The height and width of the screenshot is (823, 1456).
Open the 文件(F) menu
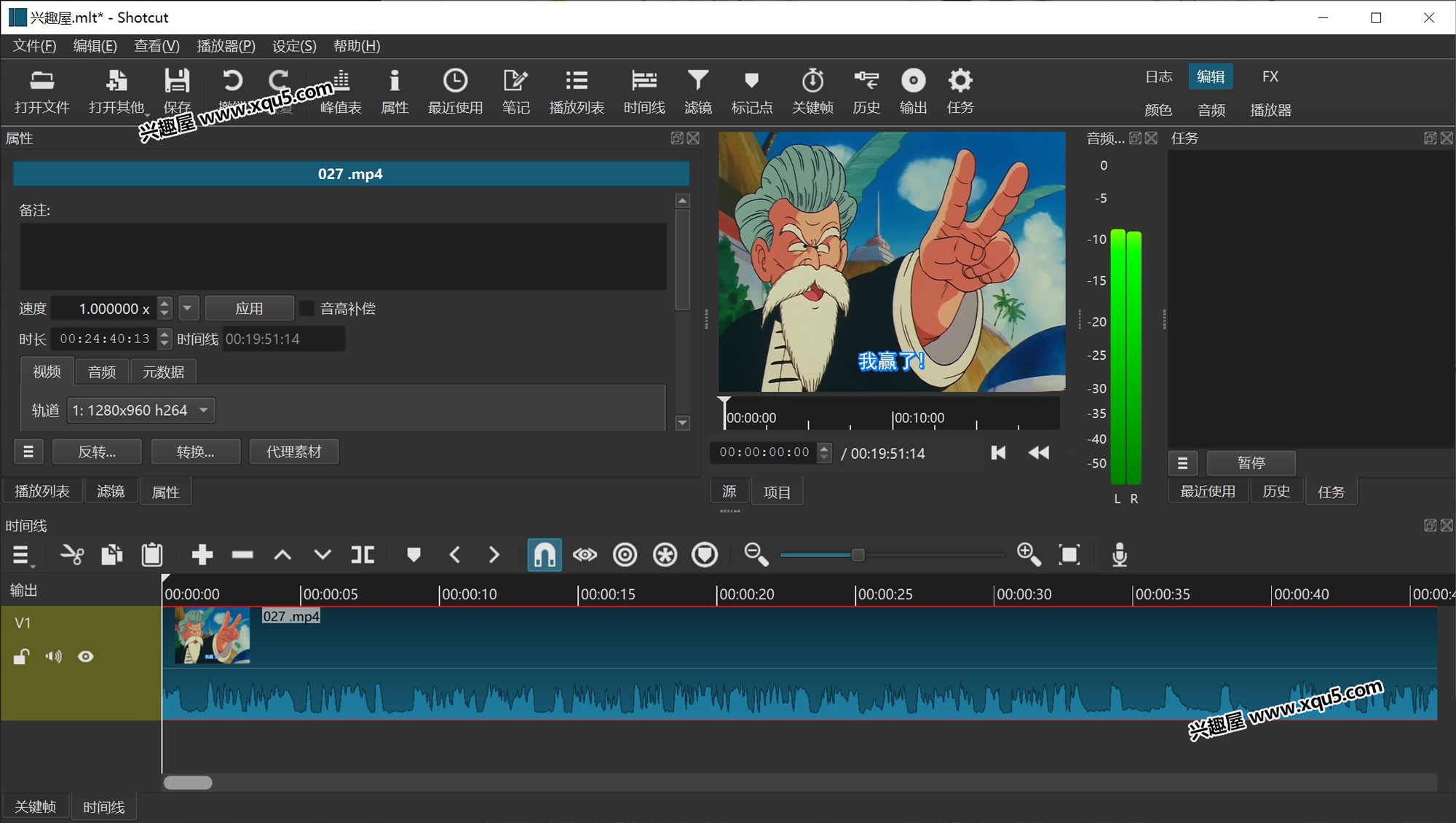(34, 46)
